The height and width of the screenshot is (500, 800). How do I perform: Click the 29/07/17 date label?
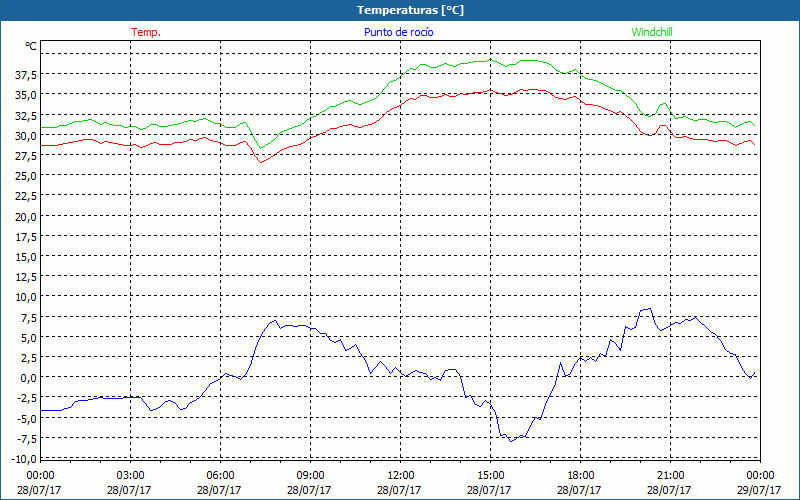point(759,490)
